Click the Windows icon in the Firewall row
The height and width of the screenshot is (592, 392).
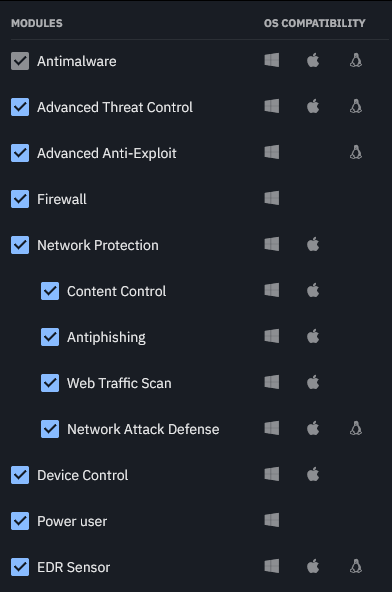[x=272, y=198]
